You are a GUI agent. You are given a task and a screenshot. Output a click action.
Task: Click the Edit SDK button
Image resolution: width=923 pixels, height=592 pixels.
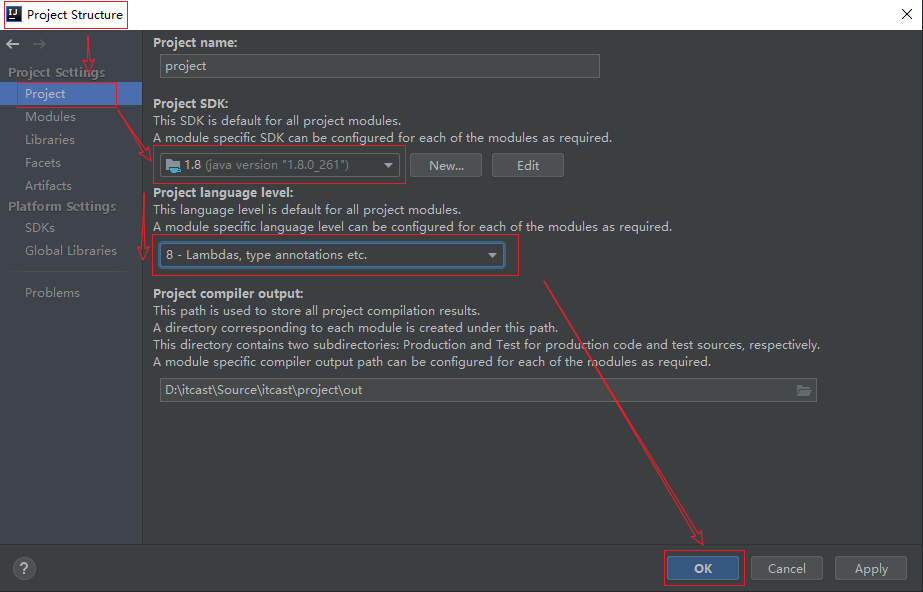click(527, 166)
